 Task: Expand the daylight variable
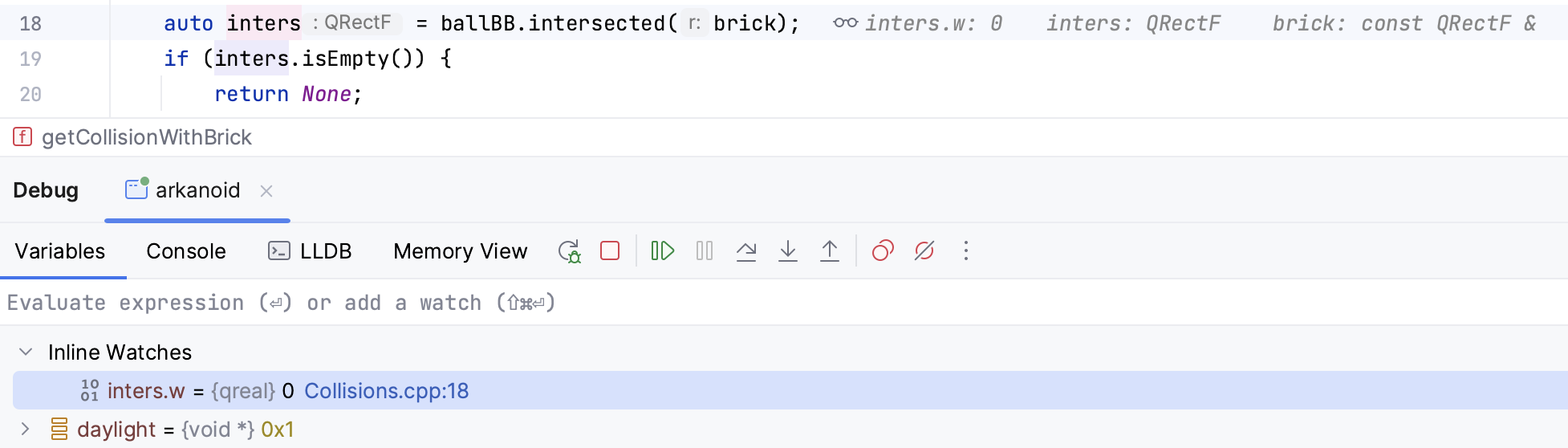(26, 430)
